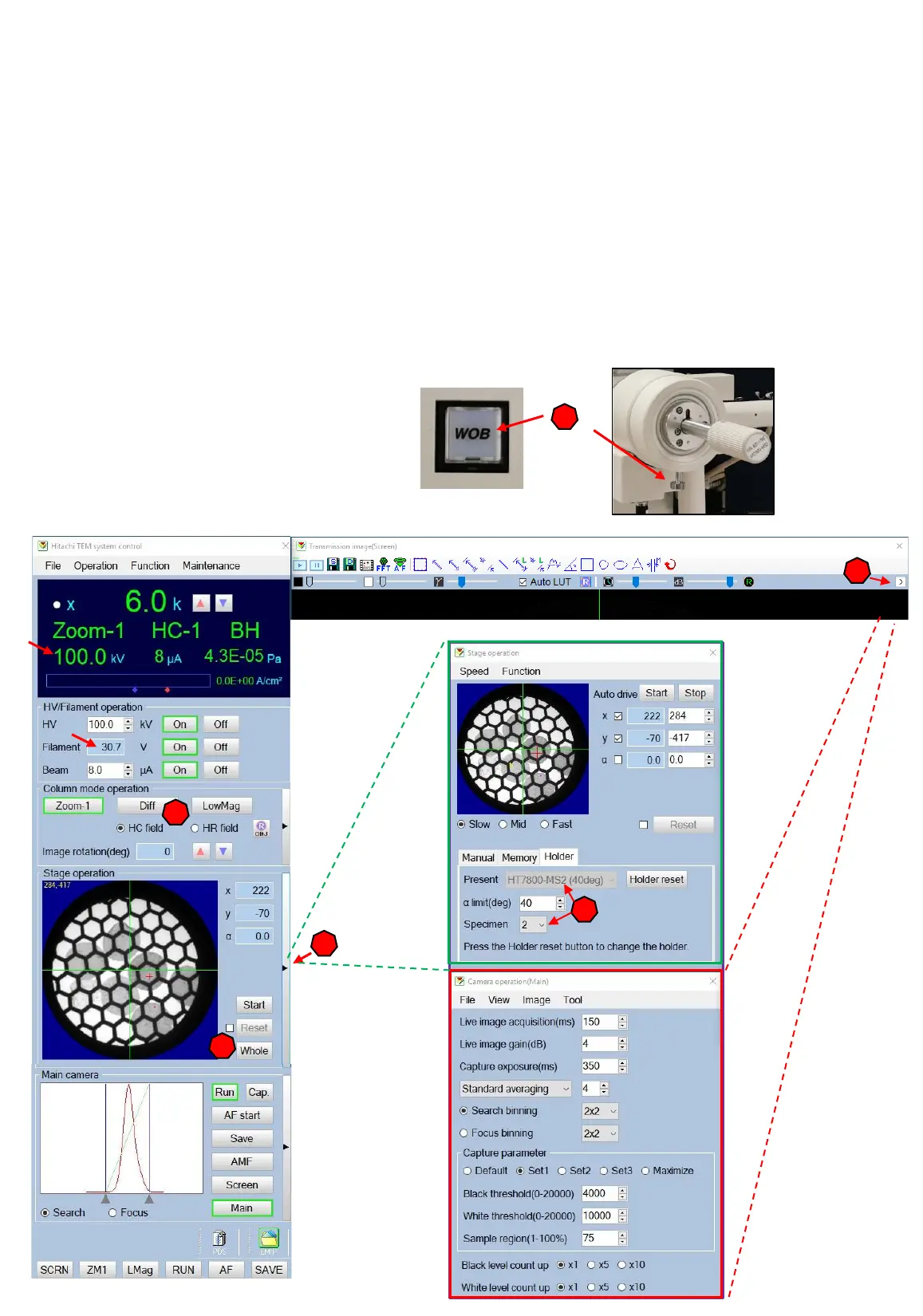Open the FFT tool icon

point(384,565)
